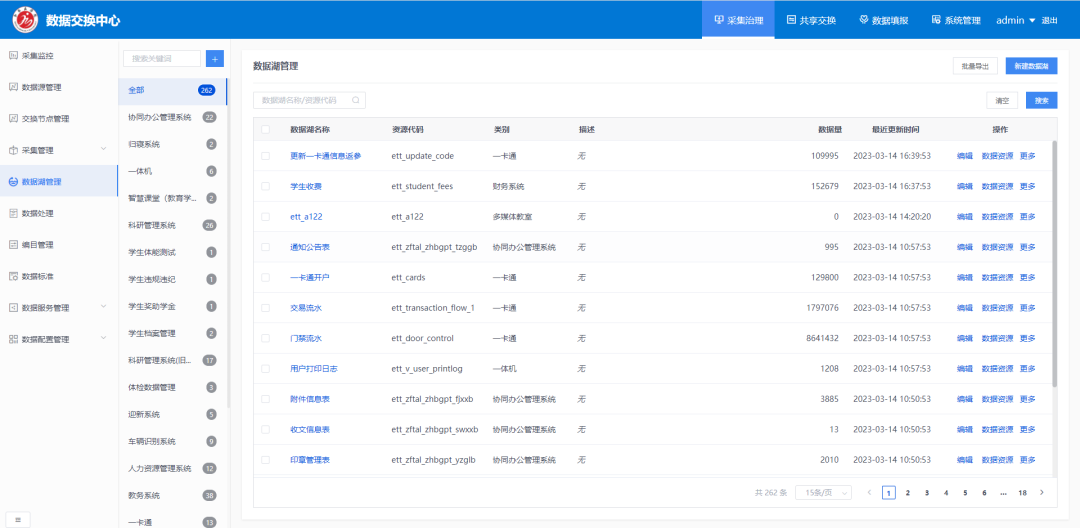Expand the 数据配置管理 submenu chevron
The height and width of the screenshot is (528, 1080).
103,339
